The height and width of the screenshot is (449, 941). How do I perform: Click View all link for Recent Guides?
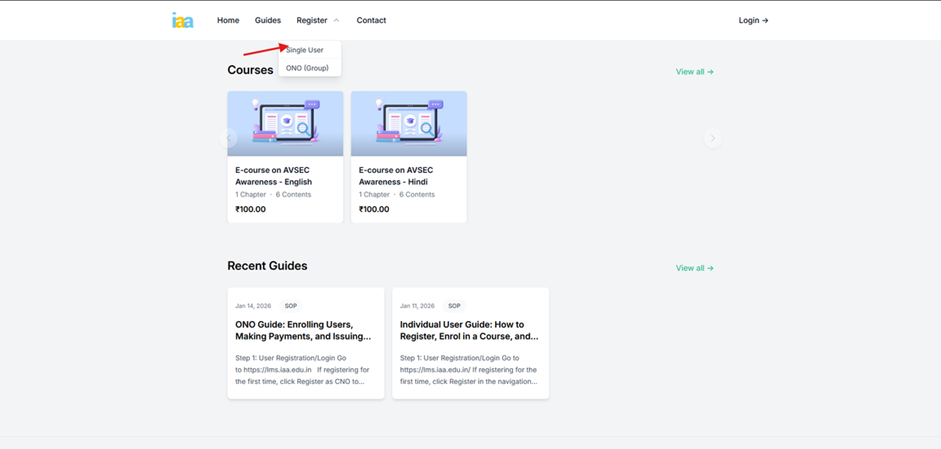coord(694,268)
